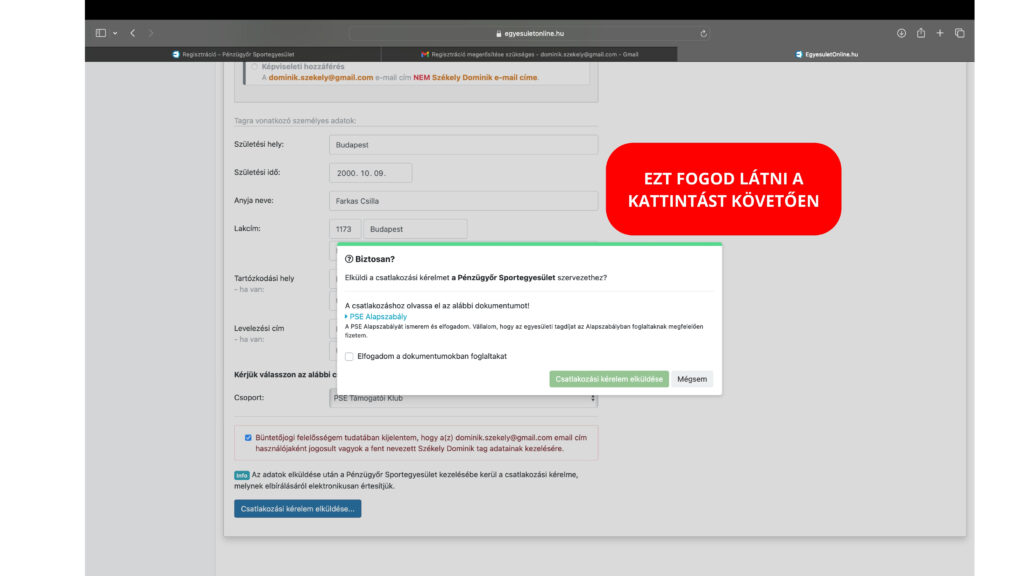Open a new tab with the plus icon

(940, 33)
